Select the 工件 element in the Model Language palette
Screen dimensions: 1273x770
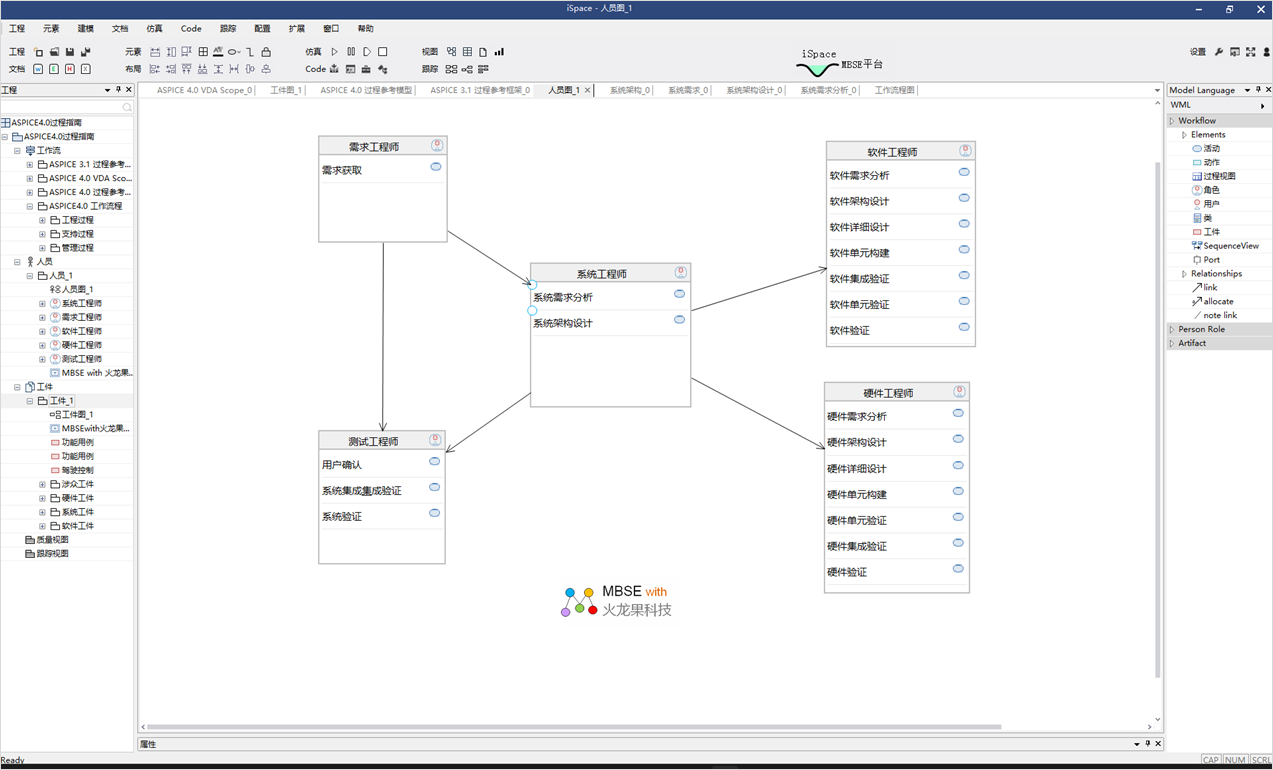(x=1206, y=232)
